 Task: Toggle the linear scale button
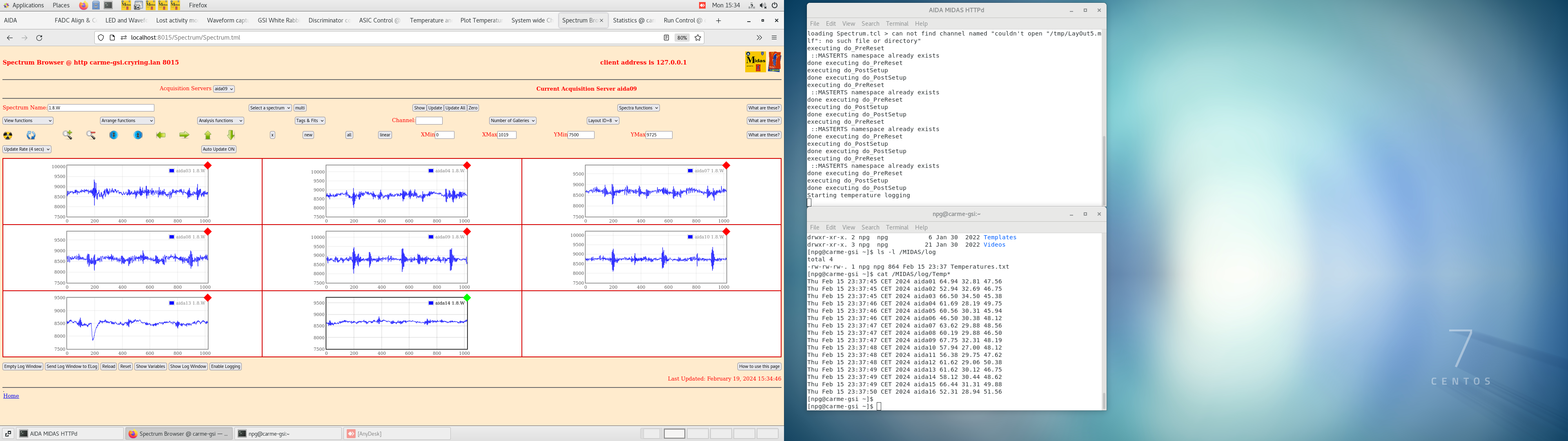[x=385, y=135]
